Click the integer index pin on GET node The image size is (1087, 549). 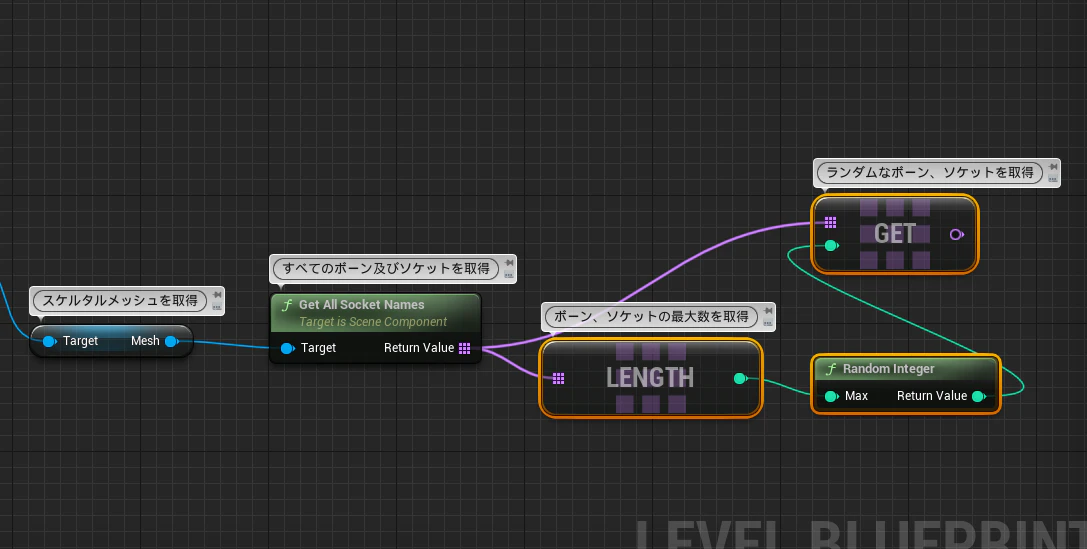point(832,245)
